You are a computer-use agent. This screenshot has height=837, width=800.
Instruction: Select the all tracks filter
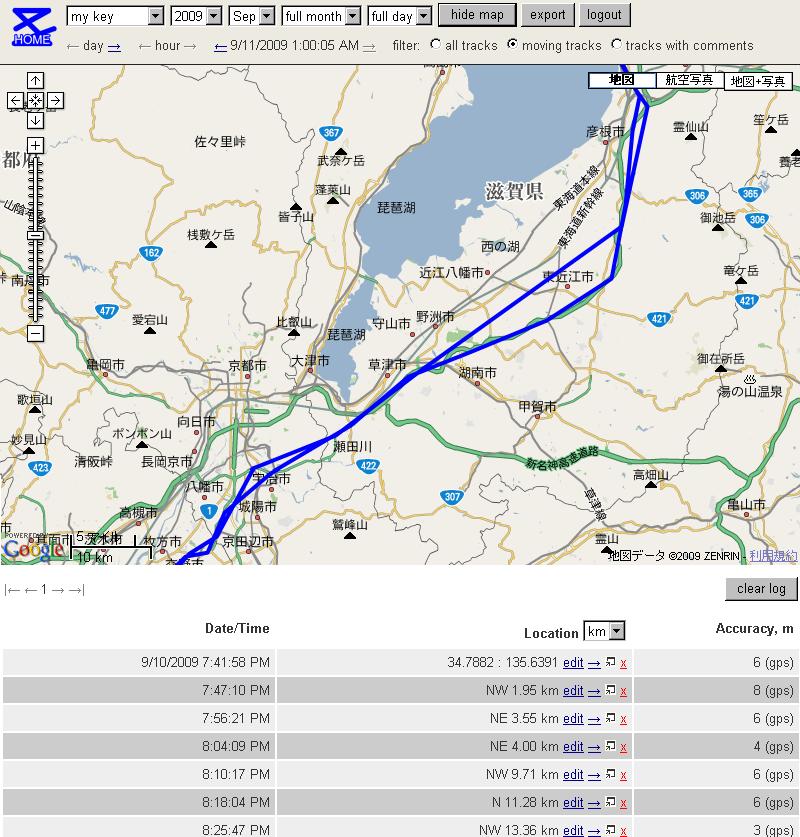click(x=435, y=44)
